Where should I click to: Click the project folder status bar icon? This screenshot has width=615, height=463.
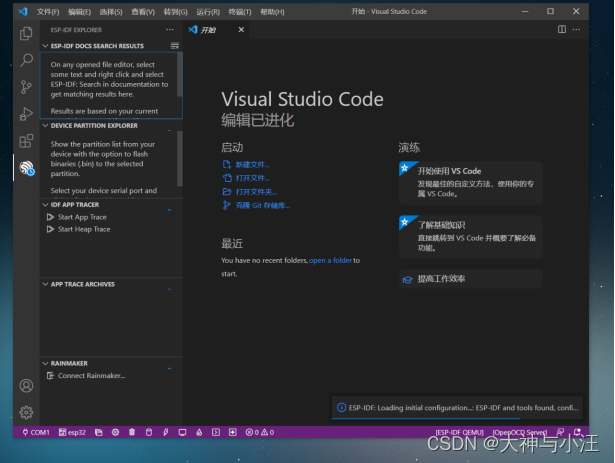point(98,432)
